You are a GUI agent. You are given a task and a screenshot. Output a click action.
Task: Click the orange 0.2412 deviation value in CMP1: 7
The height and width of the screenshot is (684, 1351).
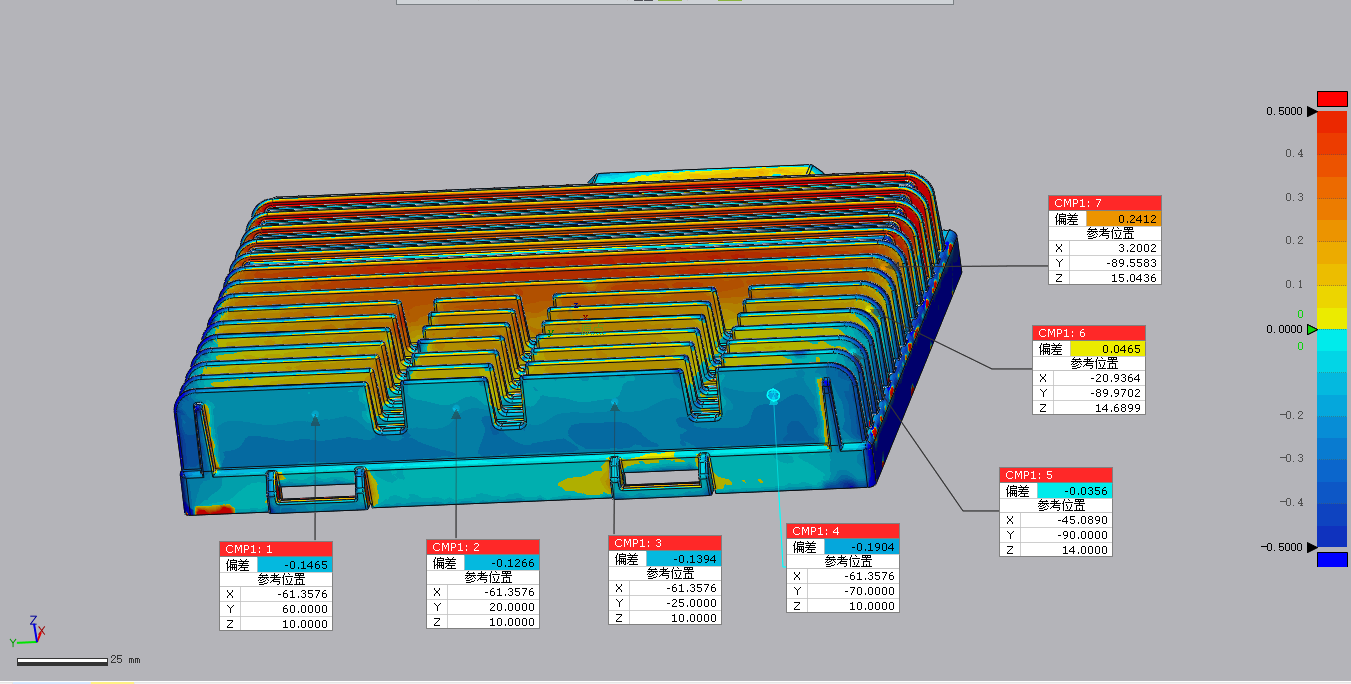pos(1123,219)
